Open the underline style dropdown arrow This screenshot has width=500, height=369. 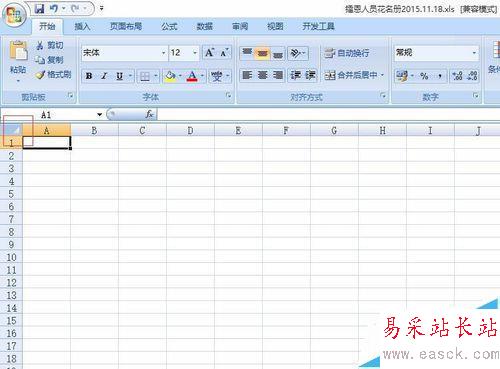130,76
